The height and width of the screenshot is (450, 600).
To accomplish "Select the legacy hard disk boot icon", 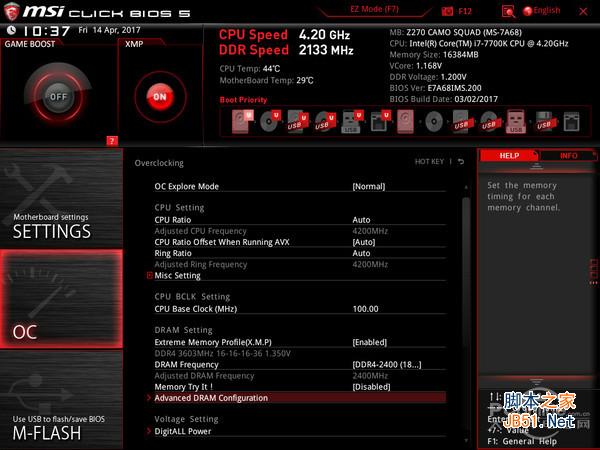I will (405, 121).
